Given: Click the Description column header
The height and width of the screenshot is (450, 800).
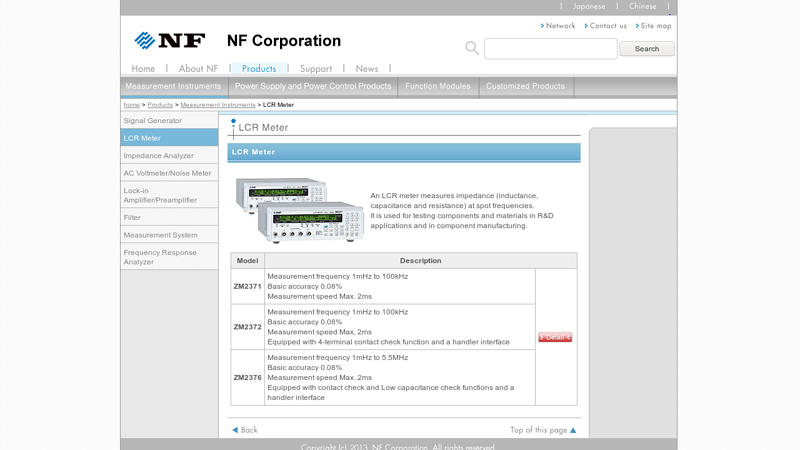Looking at the screenshot, I should pyautogui.click(x=421, y=261).
